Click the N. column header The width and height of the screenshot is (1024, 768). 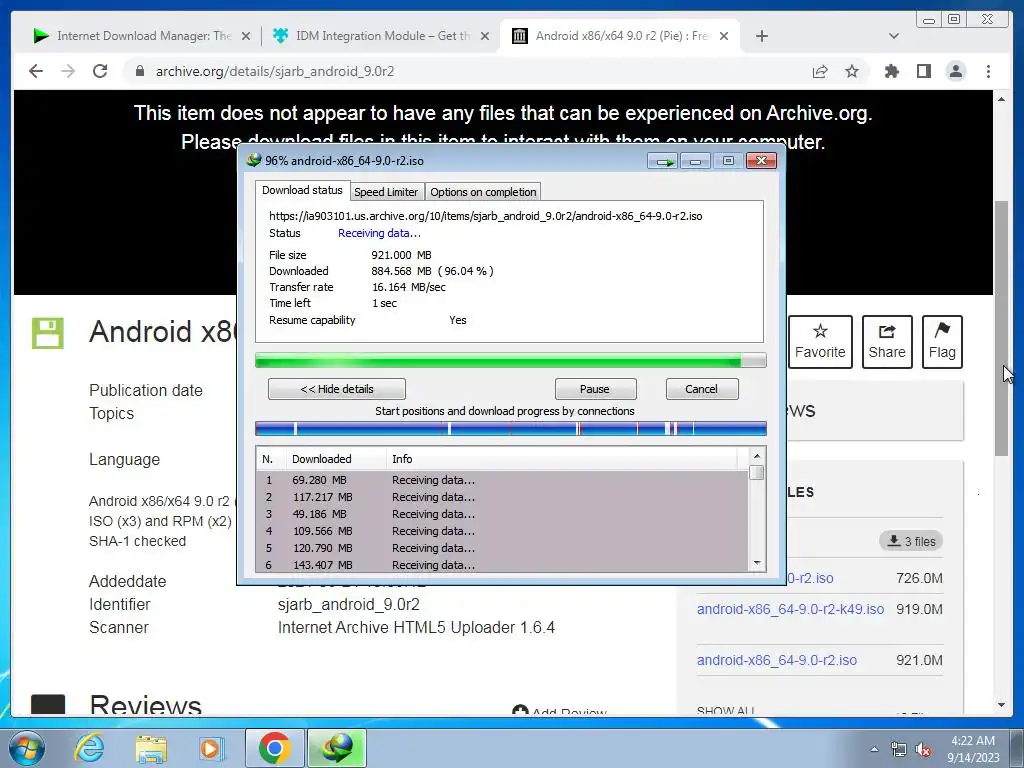271,459
